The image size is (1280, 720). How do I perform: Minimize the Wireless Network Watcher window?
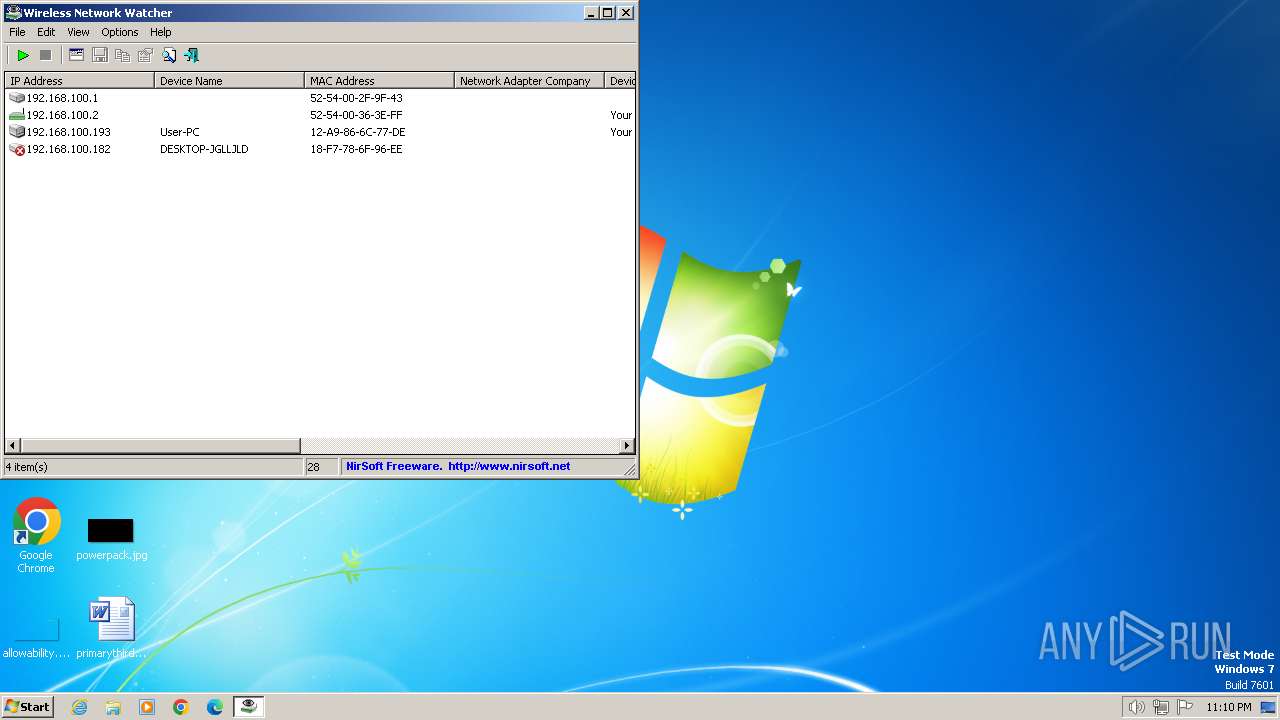tap(591, 13)
